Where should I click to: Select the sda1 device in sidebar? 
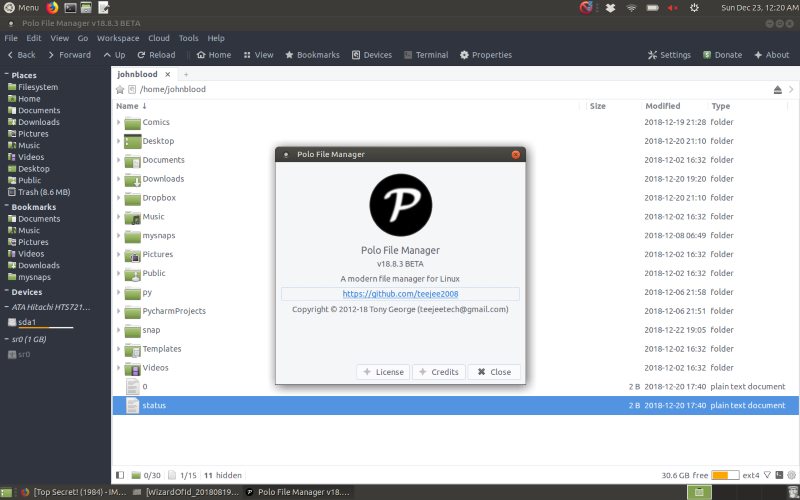(x=22, y=322)
